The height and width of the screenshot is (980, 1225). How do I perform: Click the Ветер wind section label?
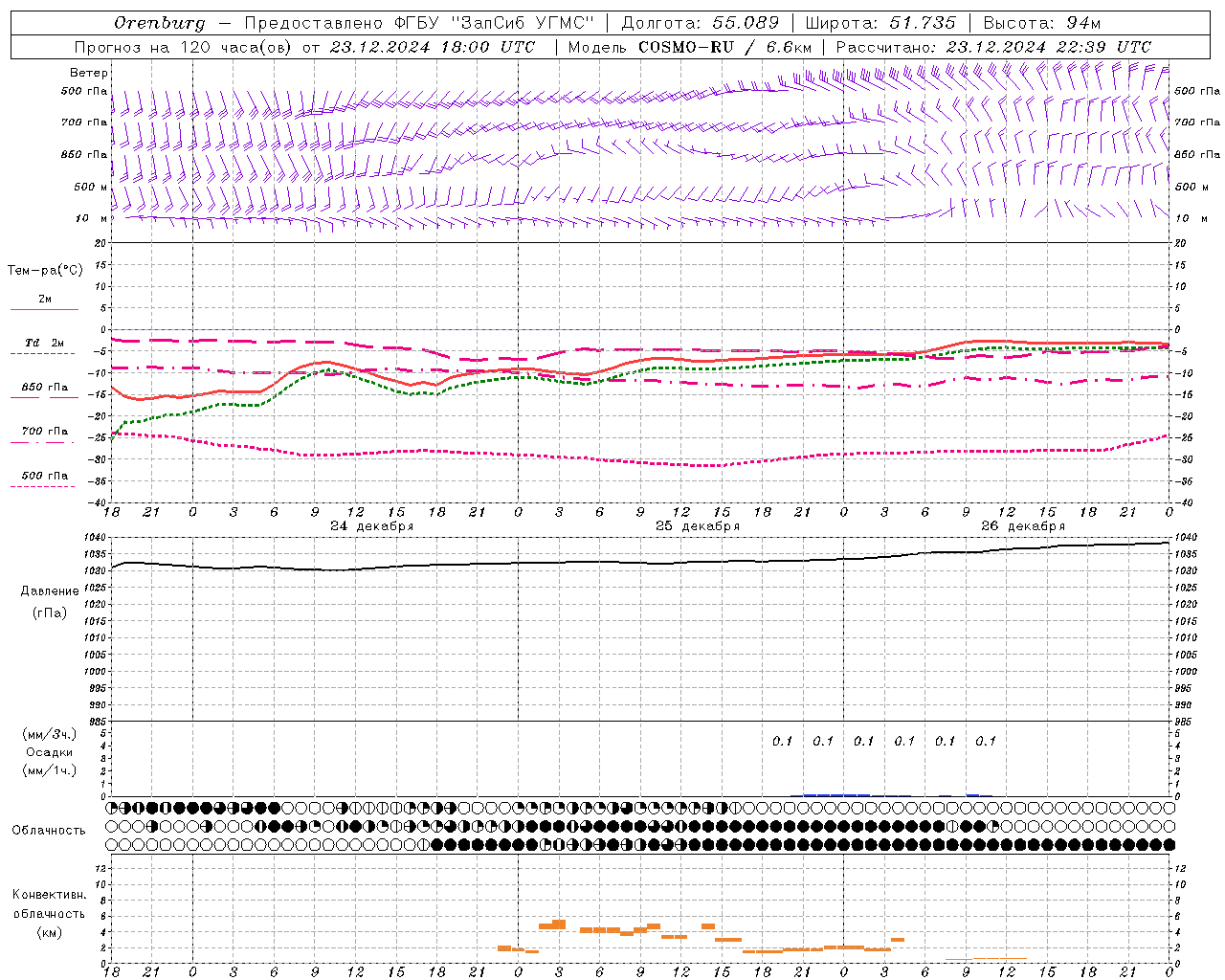[89, 73]
